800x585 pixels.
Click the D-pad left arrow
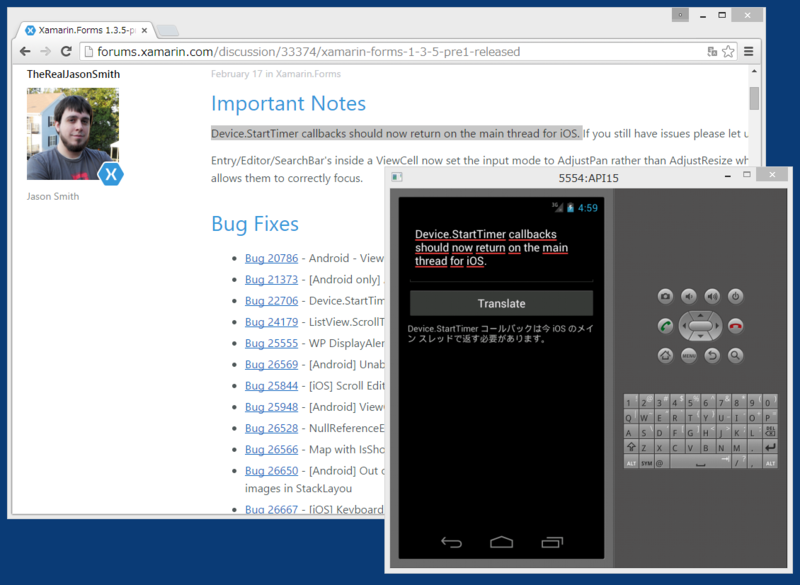[x=684, y=326]
